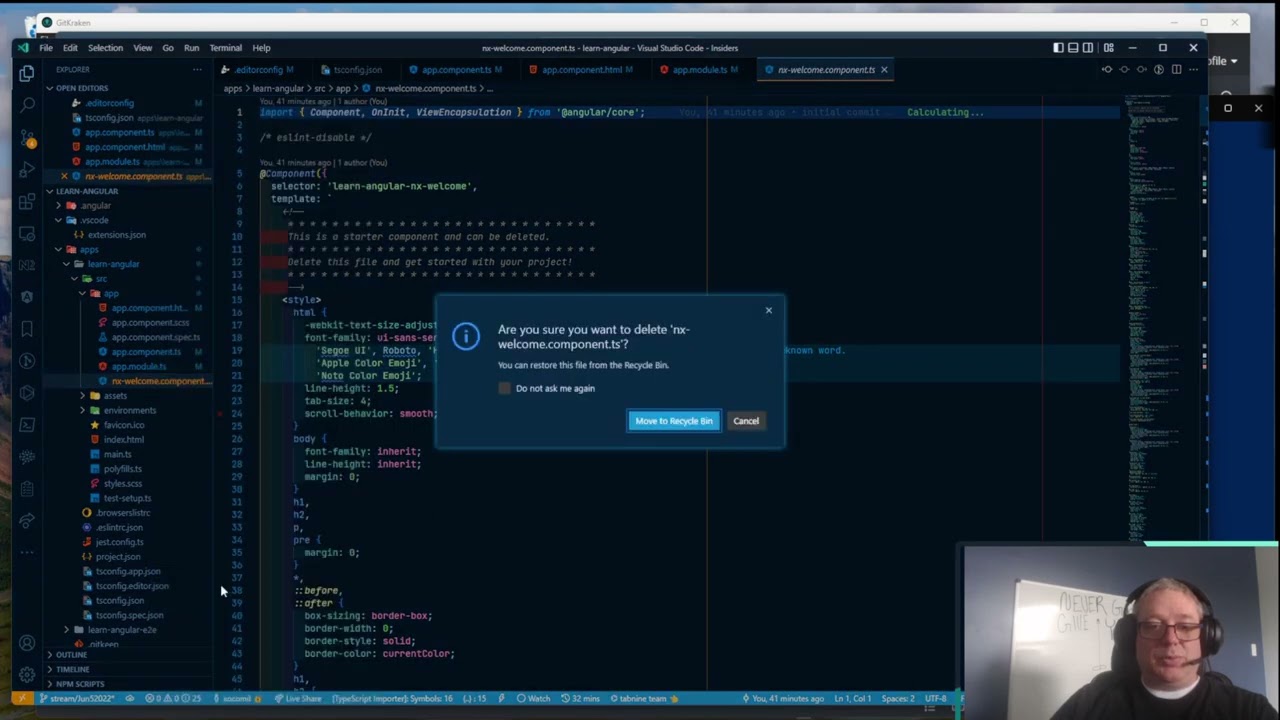Open the Search view in the activity bar
Image resolution: width=1280 pixels, height=720 pixels.
[27, 105]
